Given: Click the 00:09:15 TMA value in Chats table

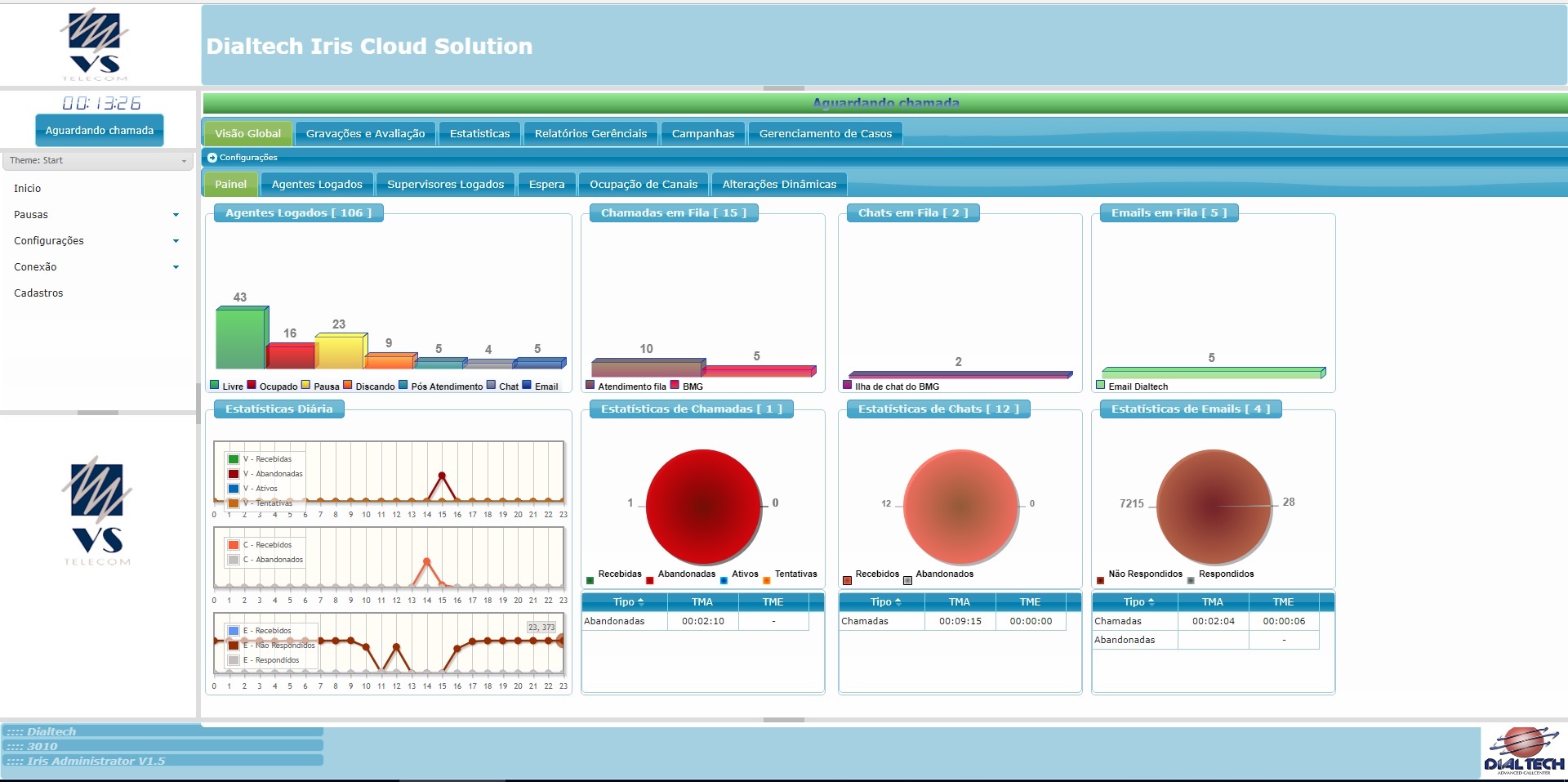Looking at the screenshot, I should point(960,621).
